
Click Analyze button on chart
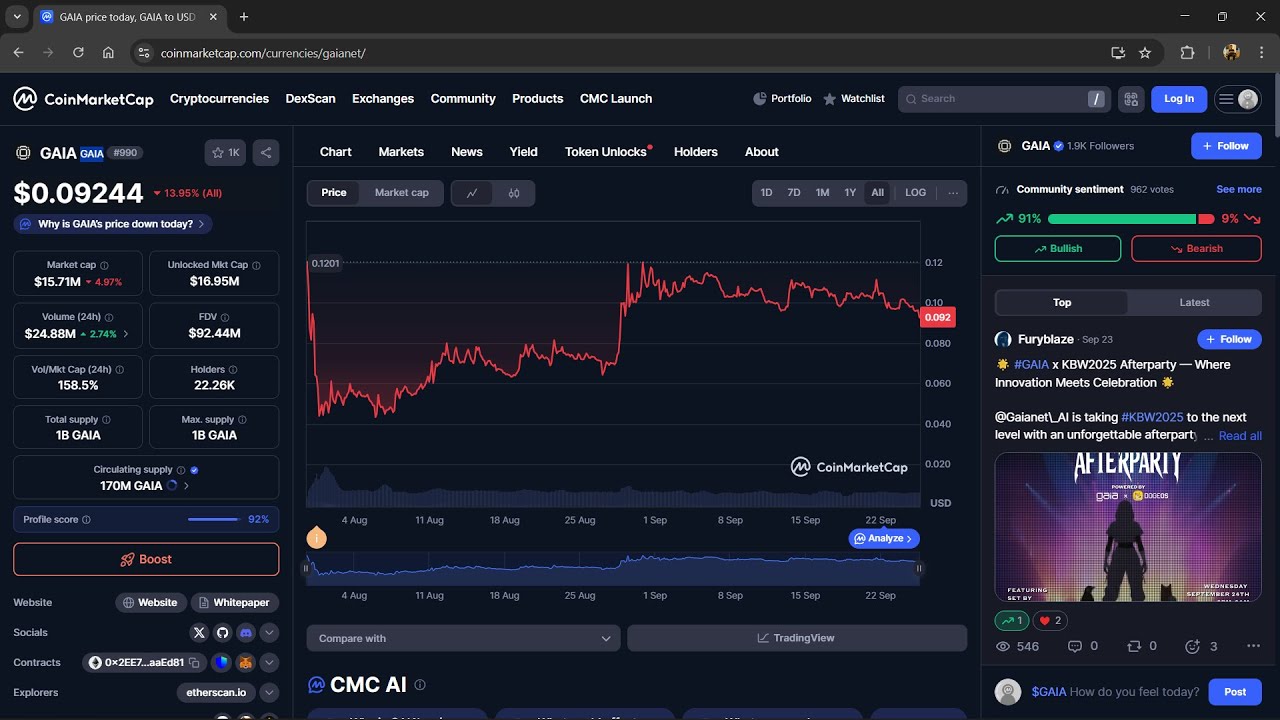point(884,538)
